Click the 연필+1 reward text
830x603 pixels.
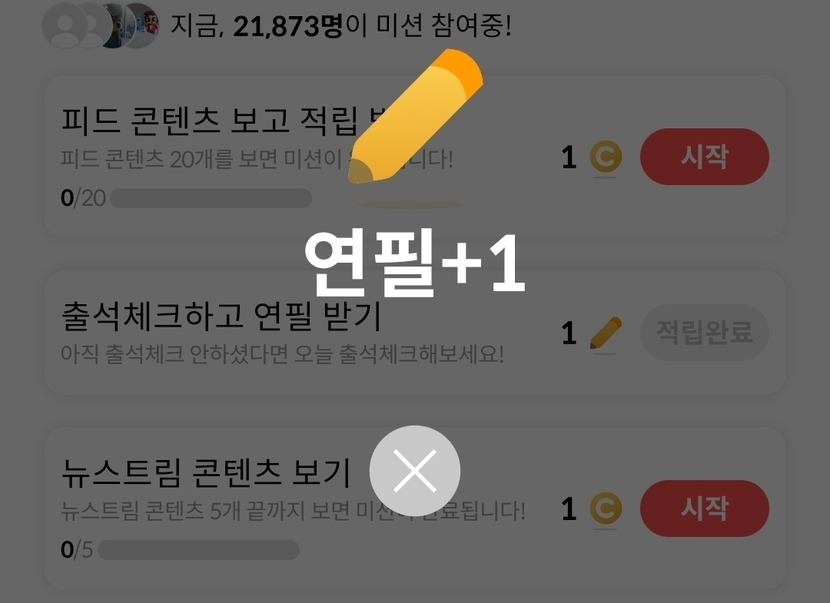pyautogui.click(x=414, y=263)
